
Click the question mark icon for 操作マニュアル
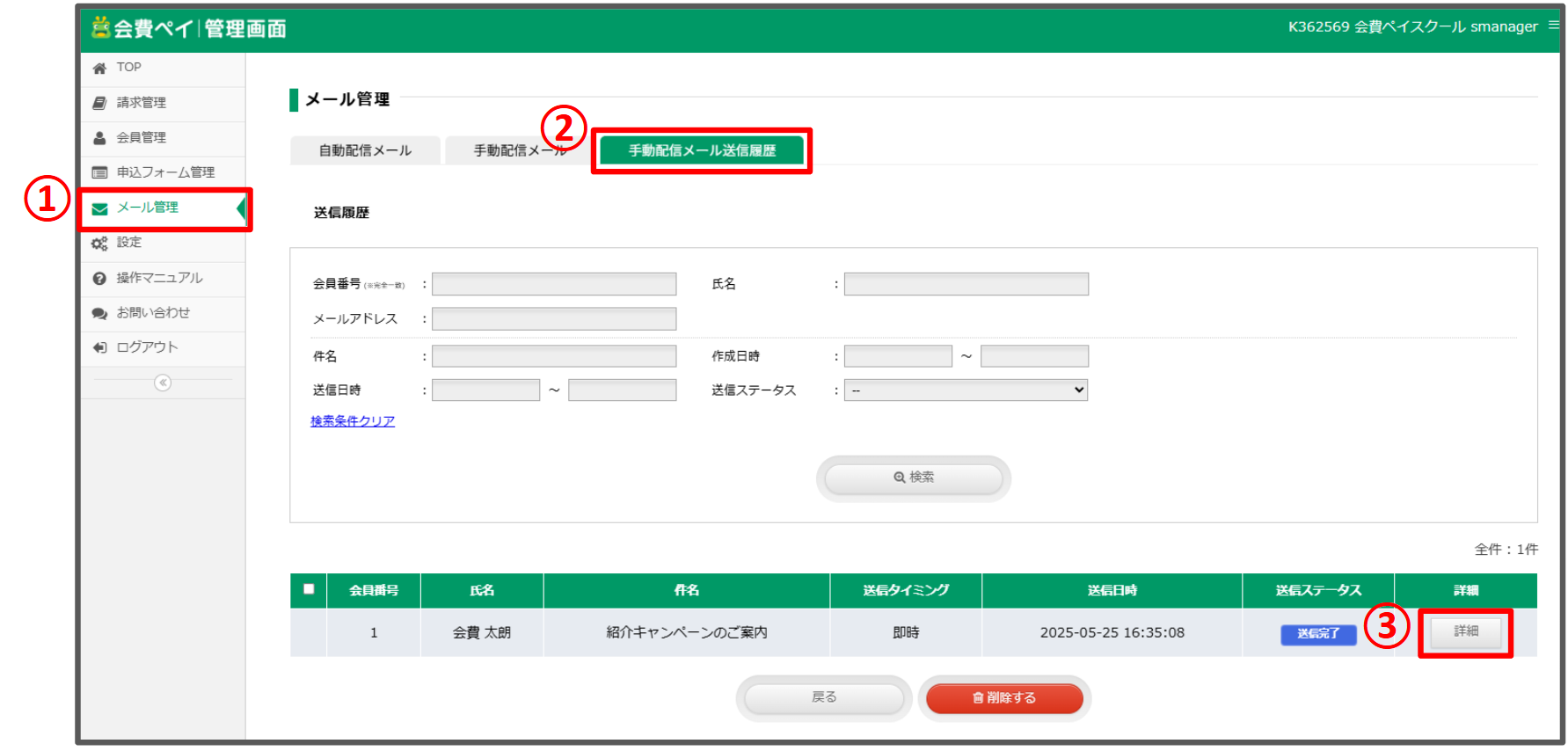click(99, 279)
